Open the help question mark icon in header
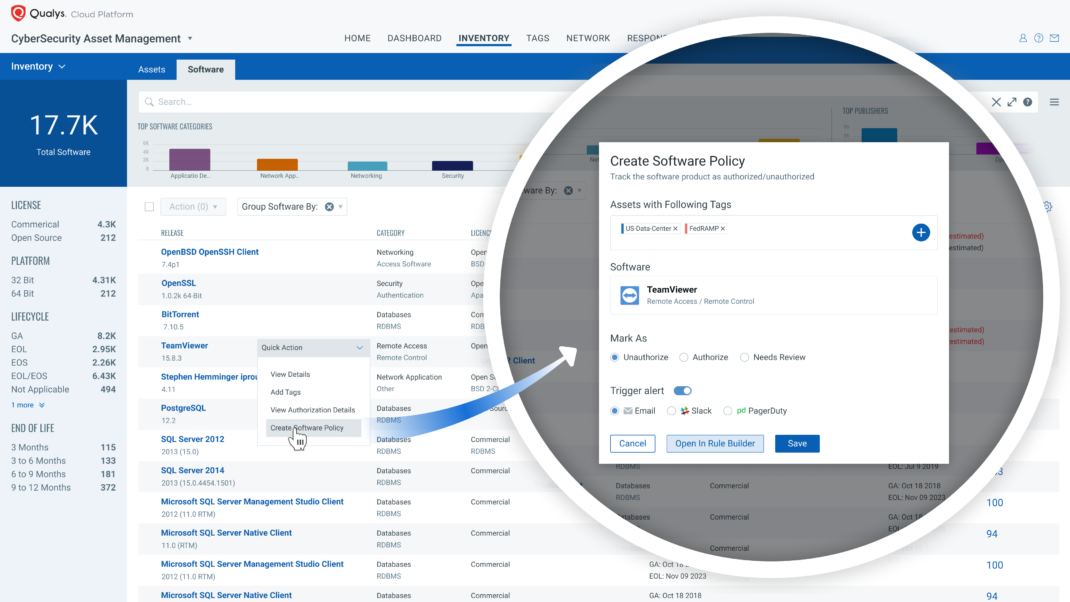 click(x=1039, y=38)
